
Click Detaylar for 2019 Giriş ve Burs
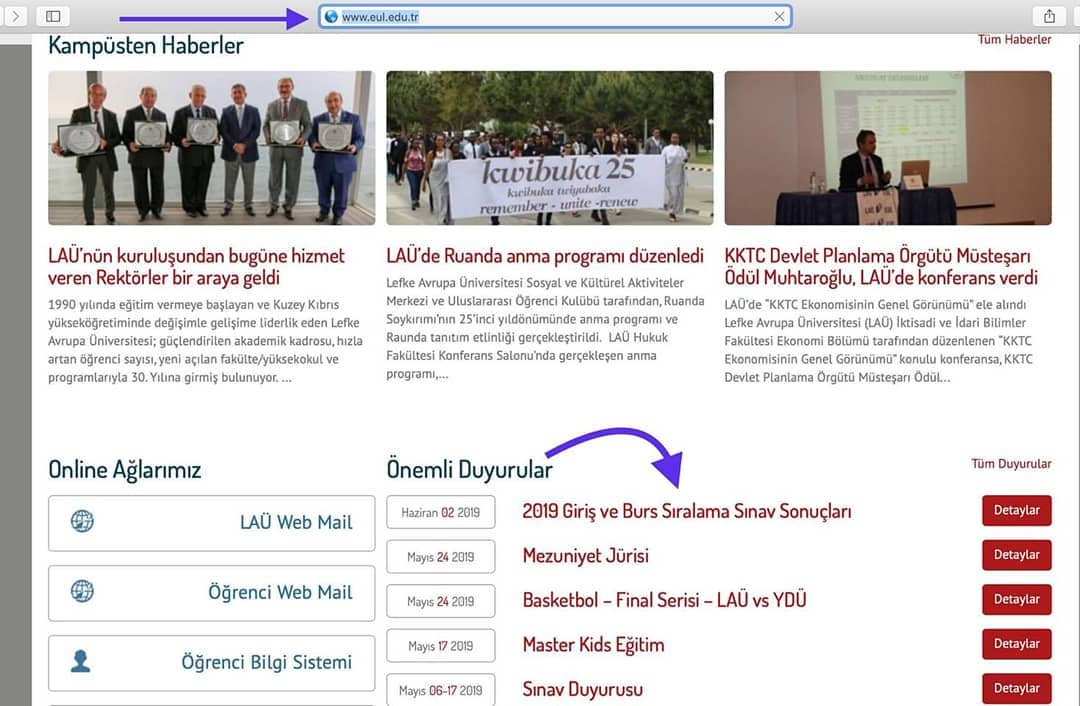pos(1017,510)
